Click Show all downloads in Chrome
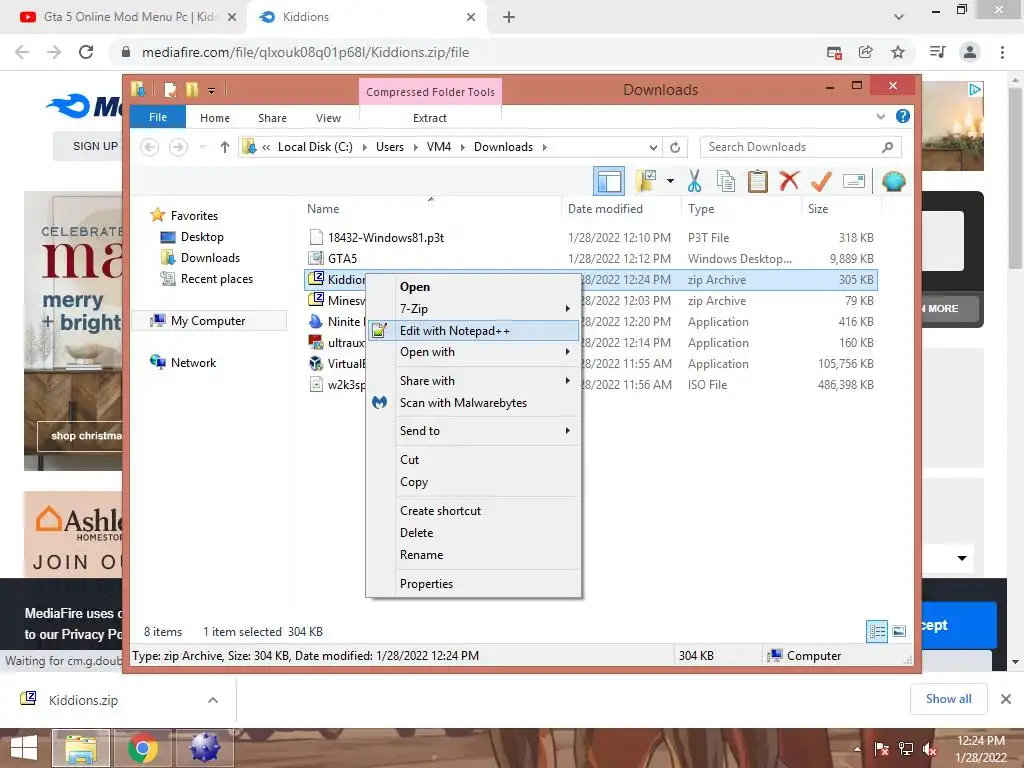1024x768 pixels. click(948, 699)
